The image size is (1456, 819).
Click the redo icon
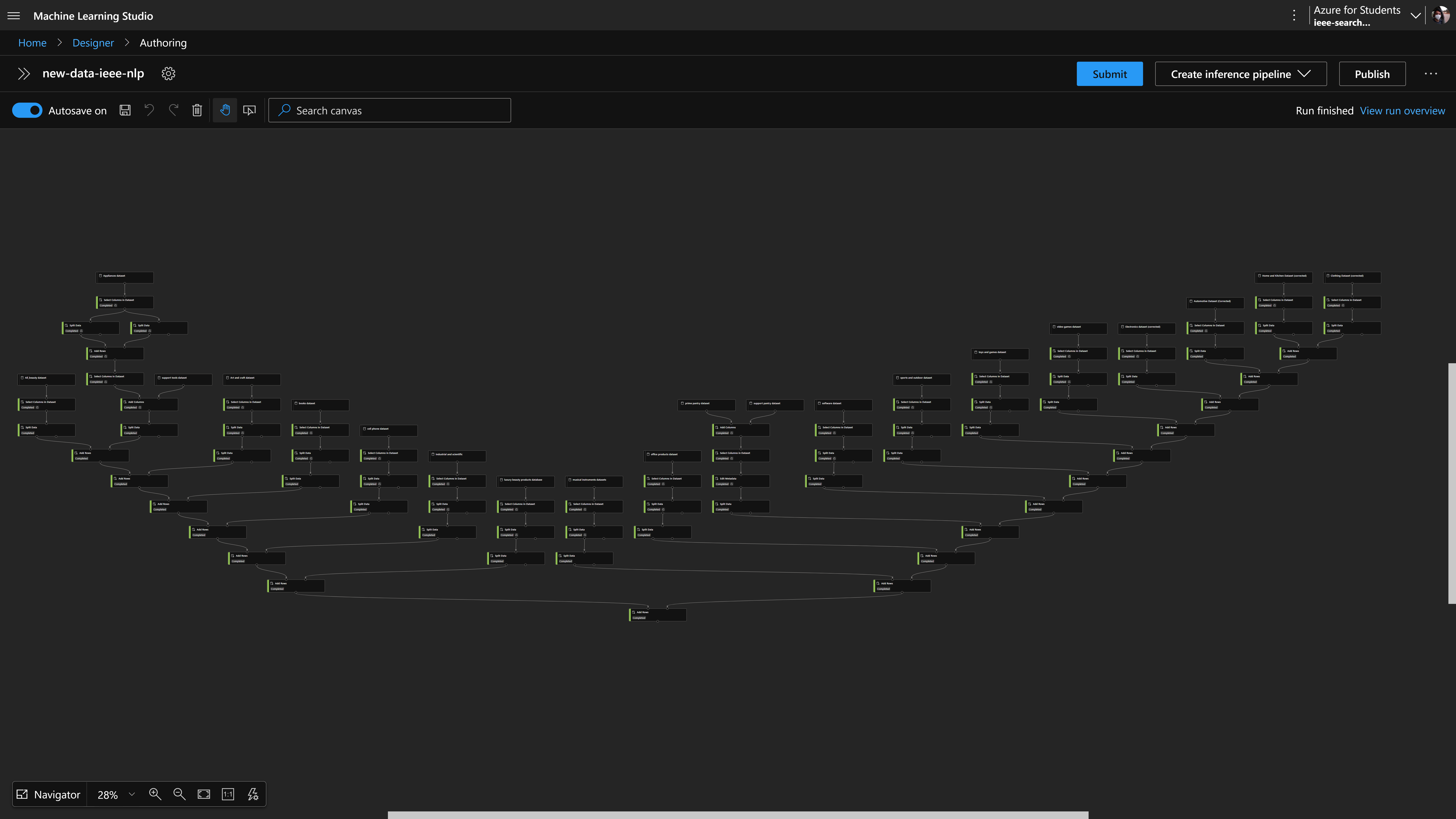click(x=173, y=110)
